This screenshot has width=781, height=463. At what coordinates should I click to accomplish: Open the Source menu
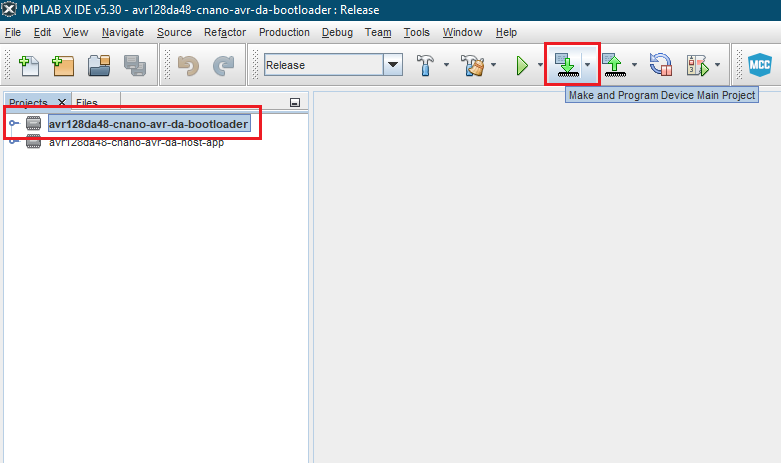pos(174,32)
